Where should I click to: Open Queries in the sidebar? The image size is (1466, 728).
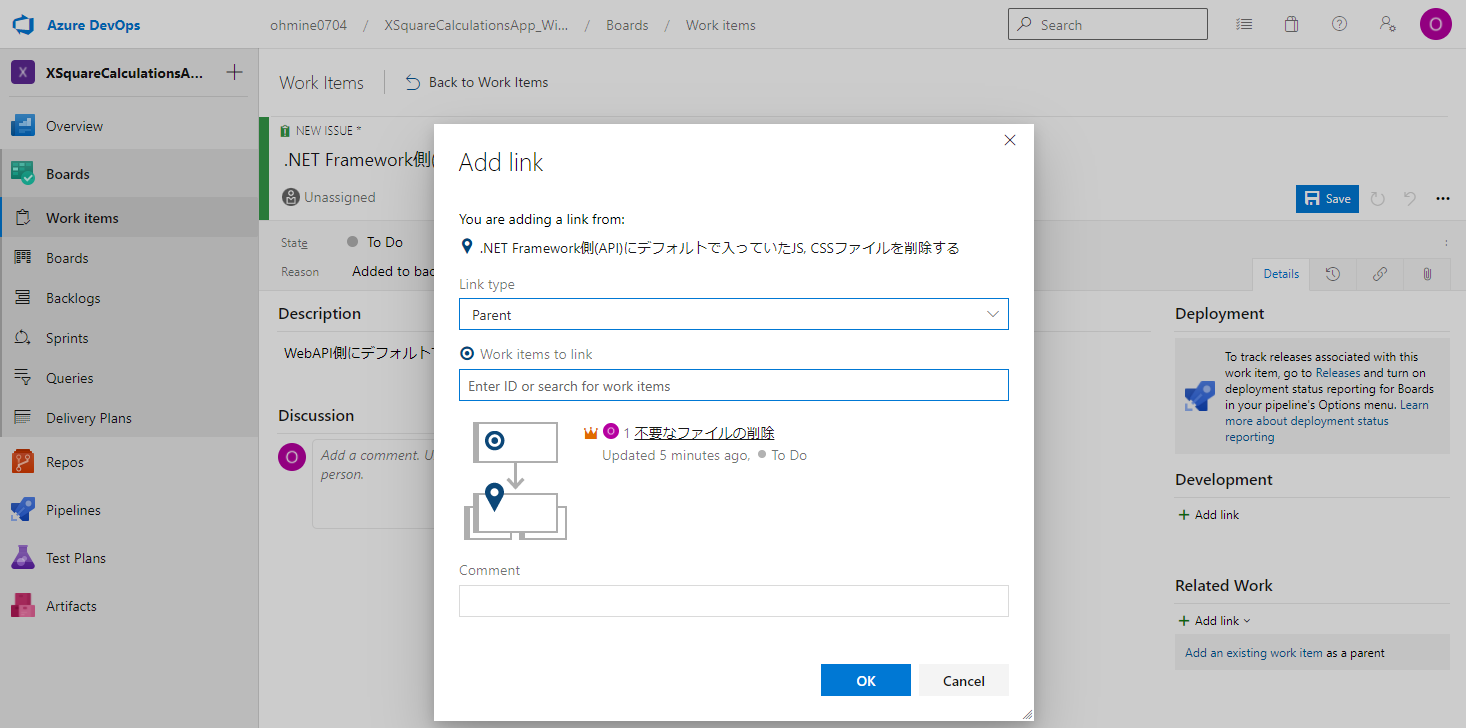[129, 378]
